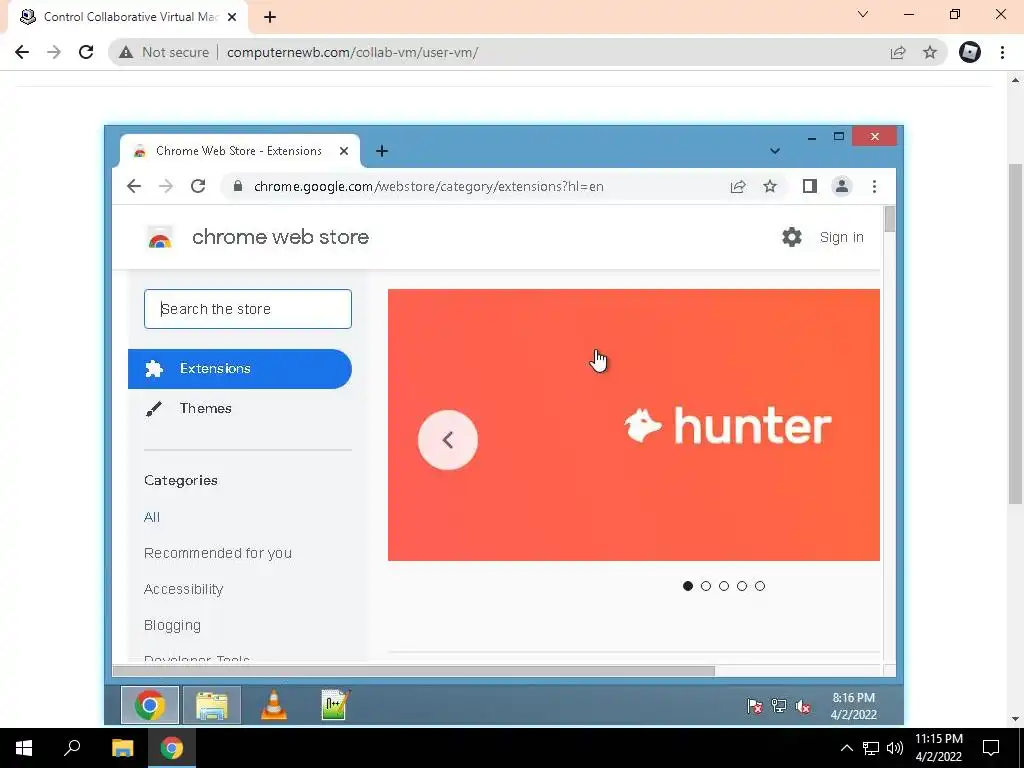Select the first carousel dot
Image resolution: width=1024 pixels, height=768 pixels.
tap(688, 586)
